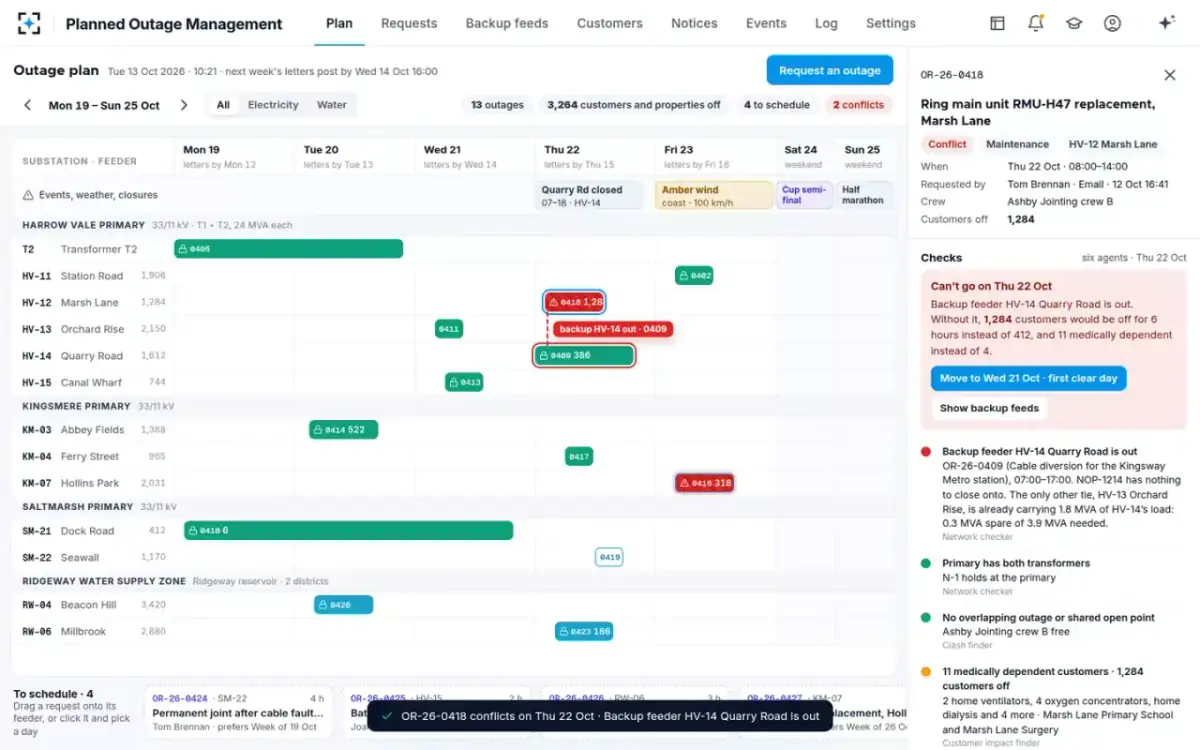Go to previous week with left chevron

tap(28, 105)
